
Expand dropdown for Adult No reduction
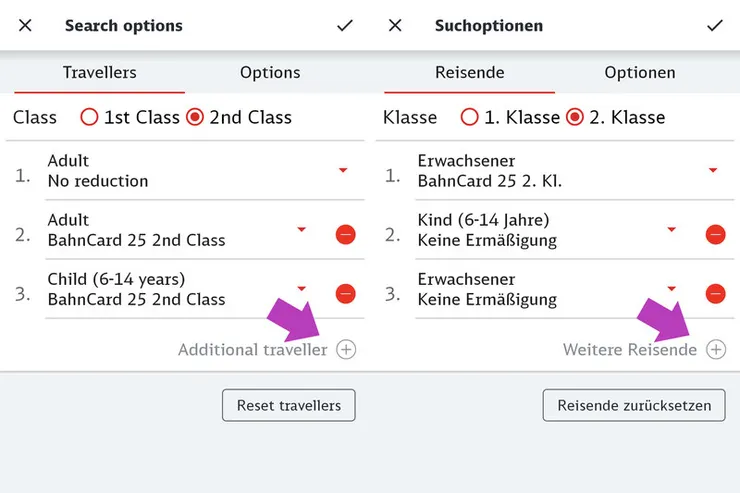pyautogui.click(x=343, y=171)
